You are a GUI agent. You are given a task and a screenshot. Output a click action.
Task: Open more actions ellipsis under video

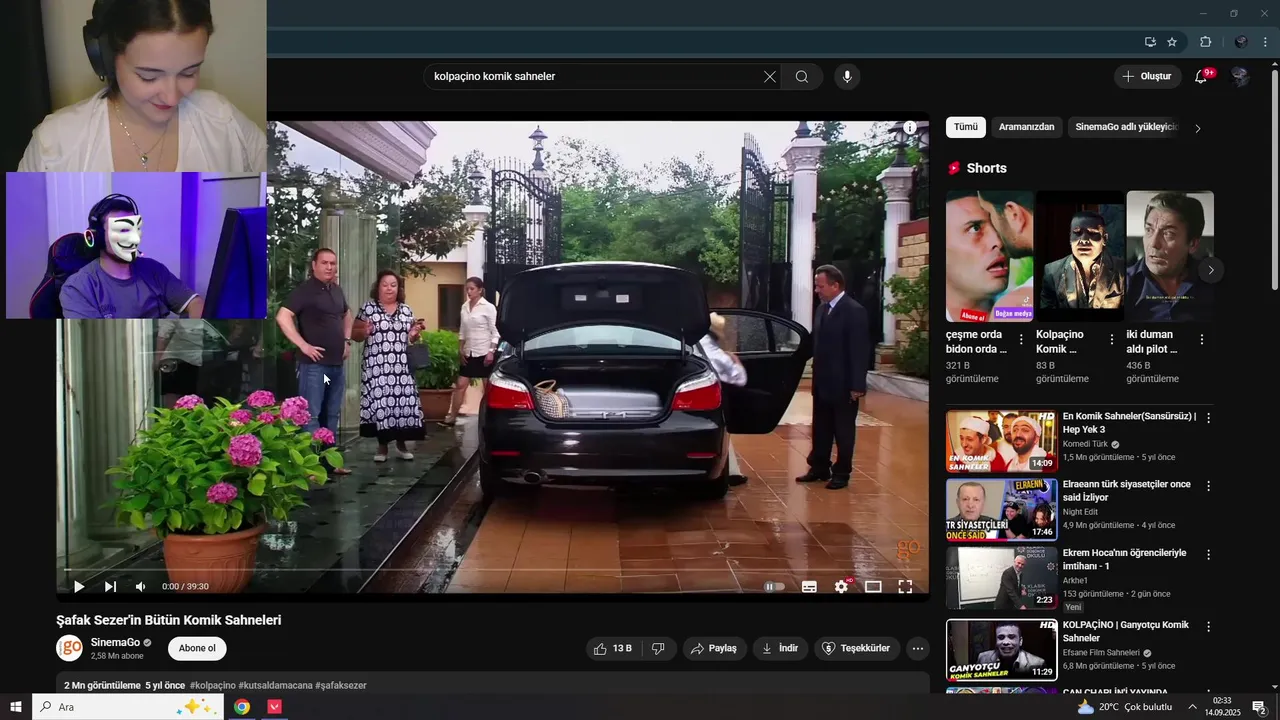coord(918,648)
